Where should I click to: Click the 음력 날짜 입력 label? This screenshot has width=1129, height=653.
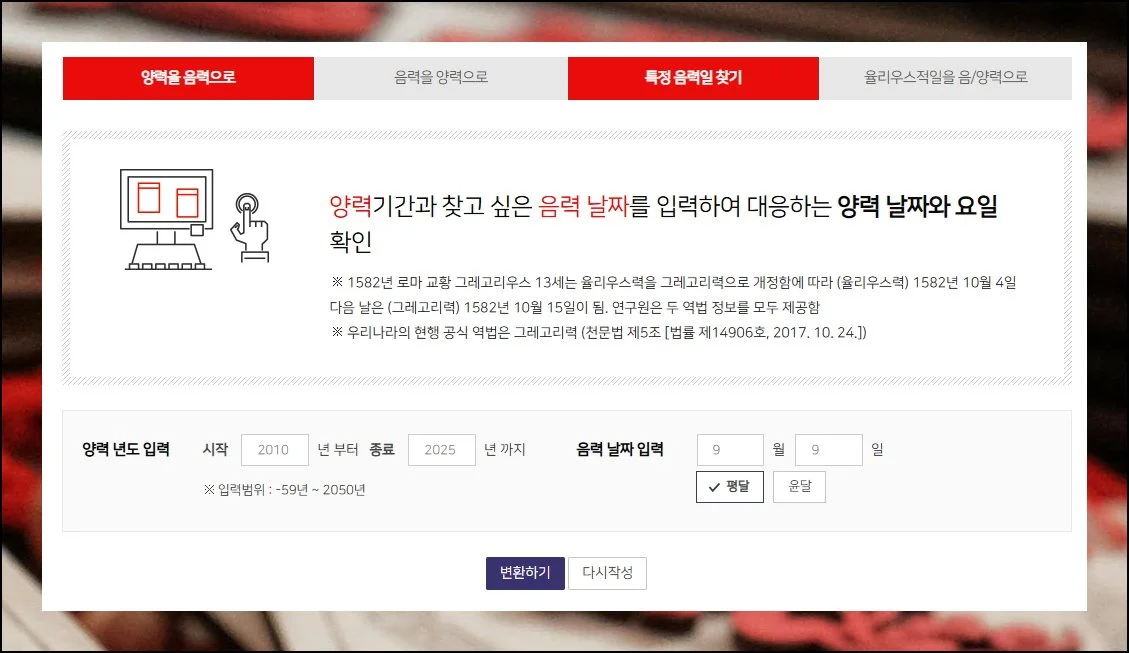pyautogui.click(x=620, y=450)
